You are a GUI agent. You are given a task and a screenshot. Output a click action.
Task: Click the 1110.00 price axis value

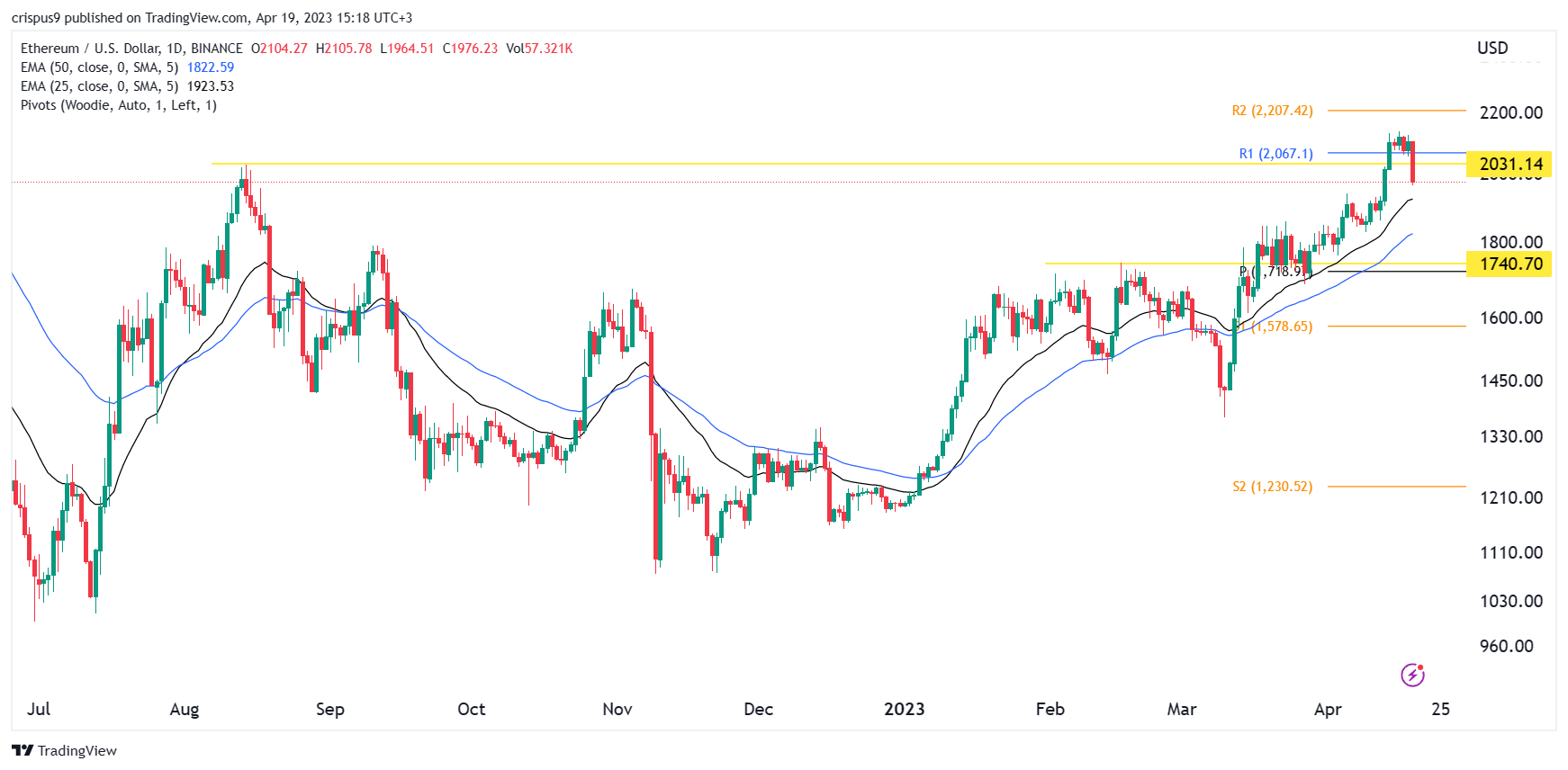click(x=1511, y=552)
